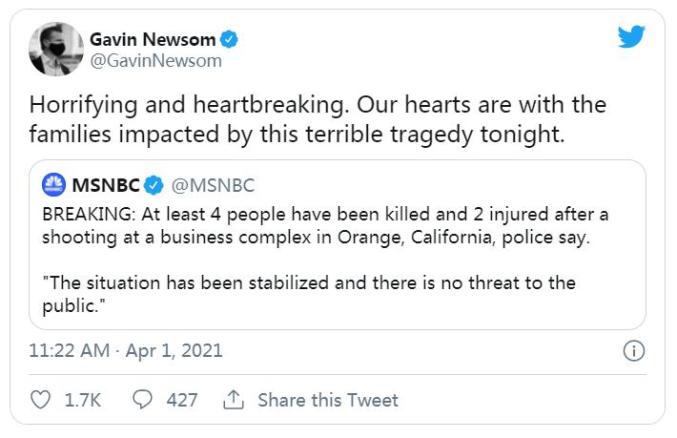Click the reply speech bubble icon

click(x=141, y=400)
